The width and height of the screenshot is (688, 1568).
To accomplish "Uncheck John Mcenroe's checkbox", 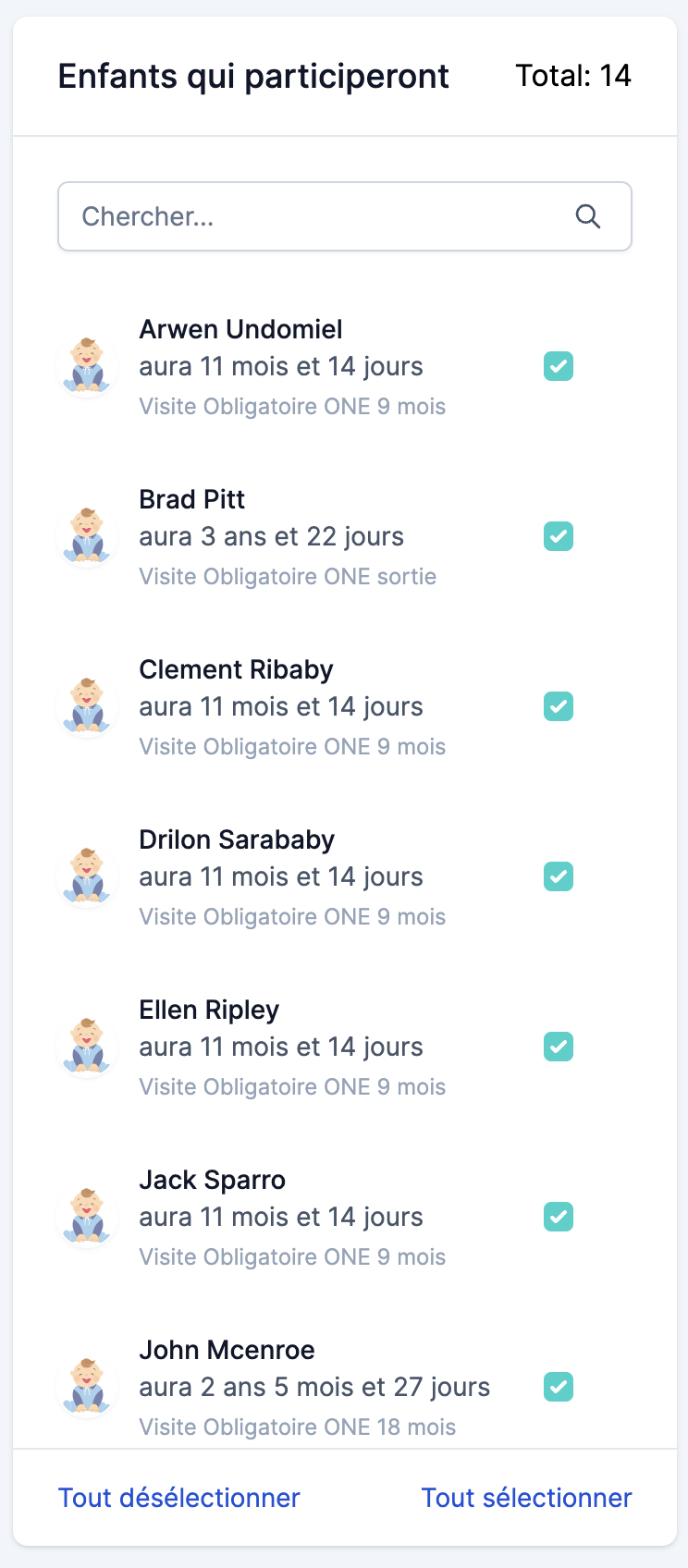I will 559,1387.
